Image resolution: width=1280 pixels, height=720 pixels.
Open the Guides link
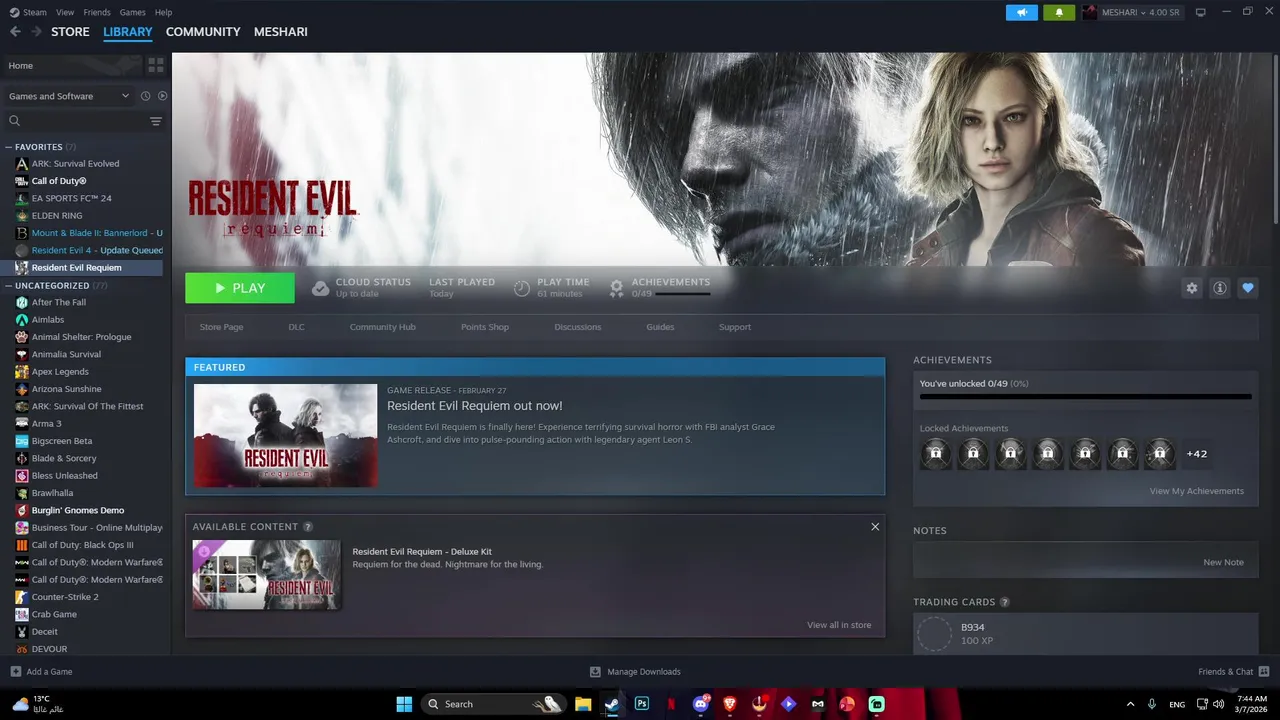(x=660, y=327)
